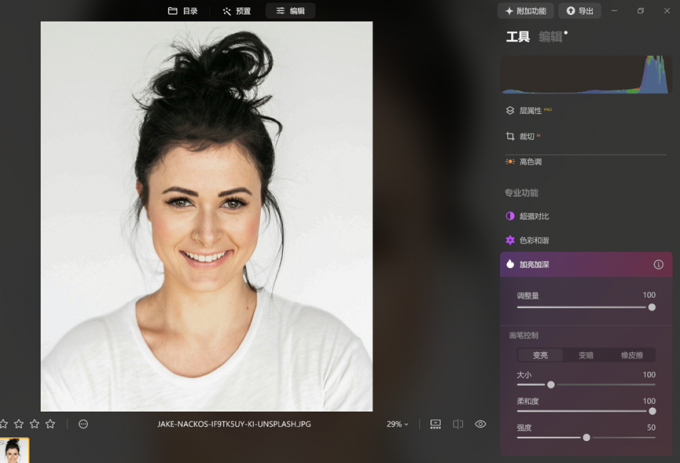Open the 29% zoom level dropdown

(x=398, y=424)
